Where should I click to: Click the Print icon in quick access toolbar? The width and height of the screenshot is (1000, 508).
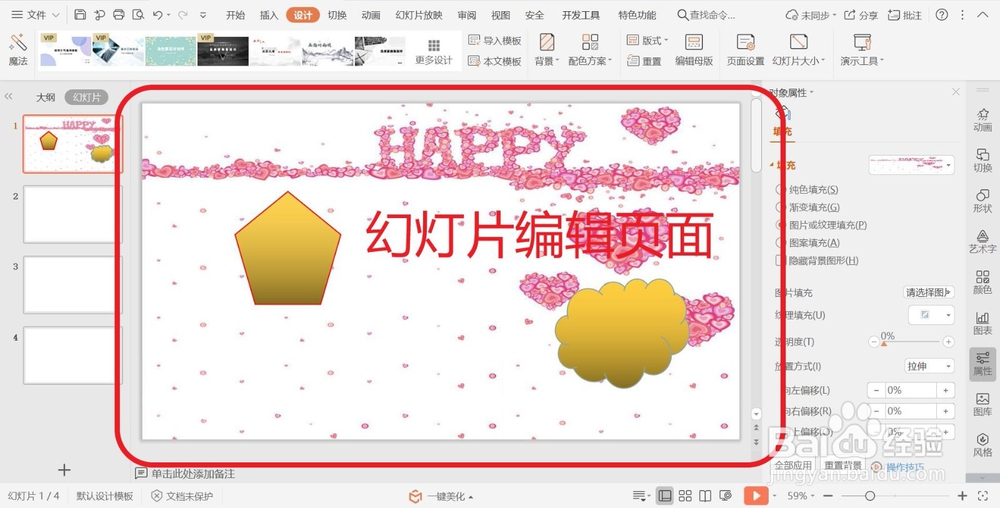pyautogui.click(x=119, y=15)
